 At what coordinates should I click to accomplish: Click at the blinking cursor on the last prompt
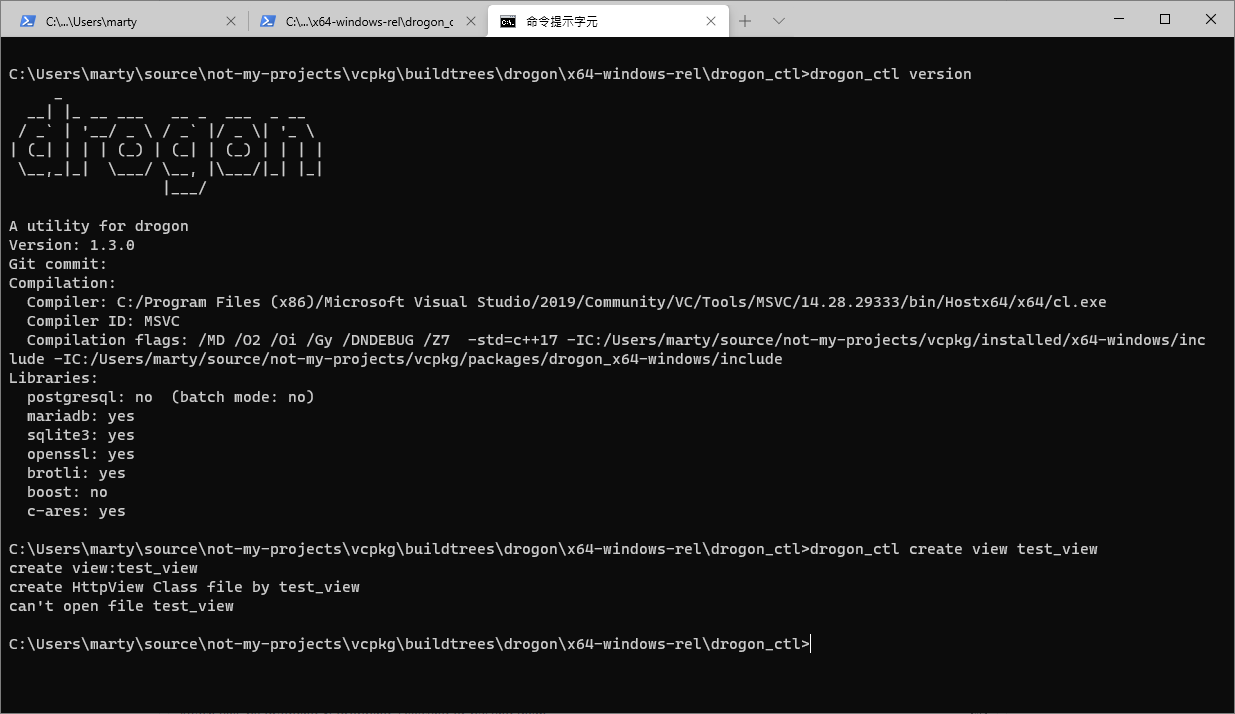(810, 643)
